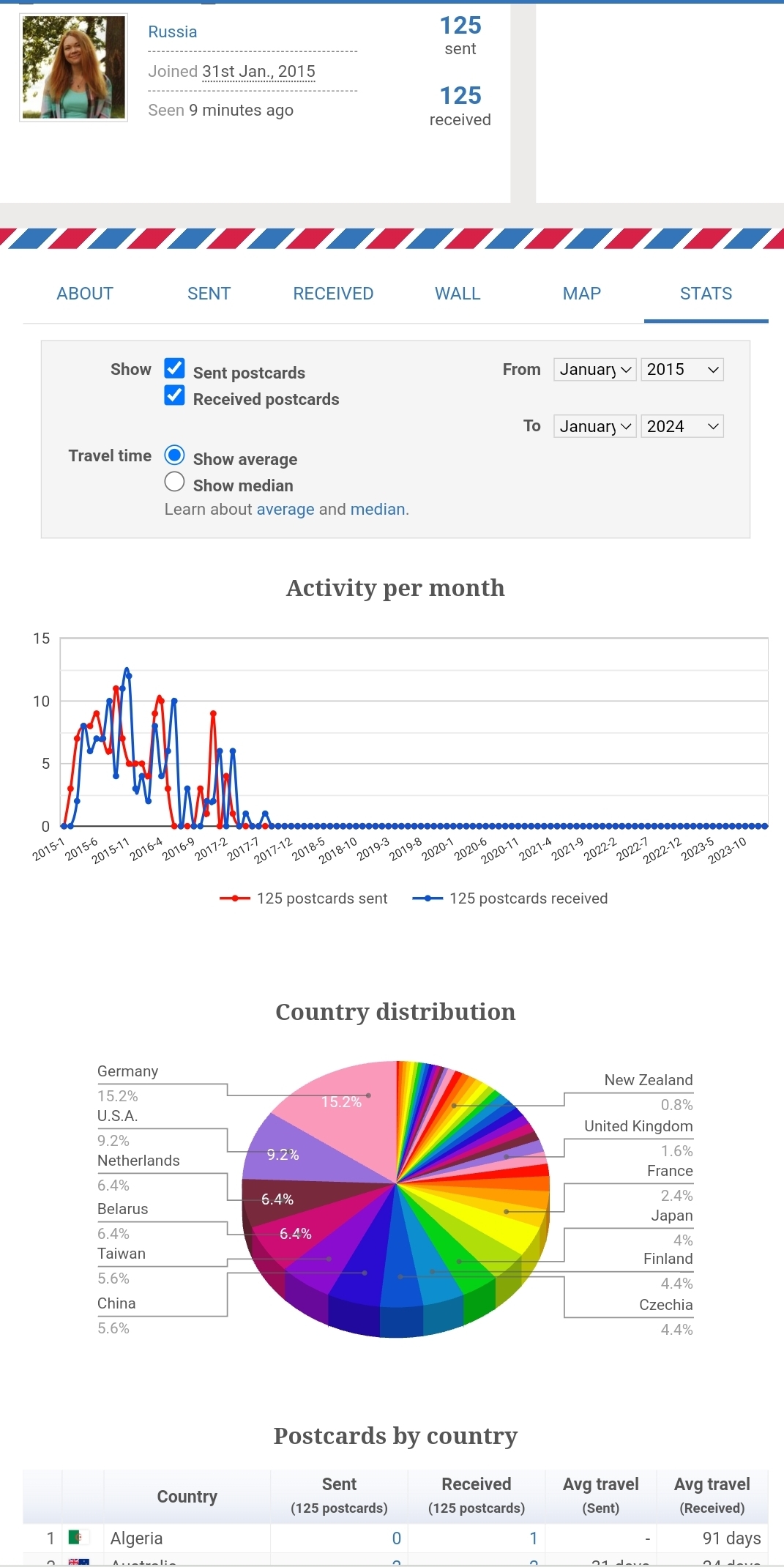Viewport: 784px width, 1567px height.
Task: Open the user's profile photo
Action: click(x=73, y=67)
